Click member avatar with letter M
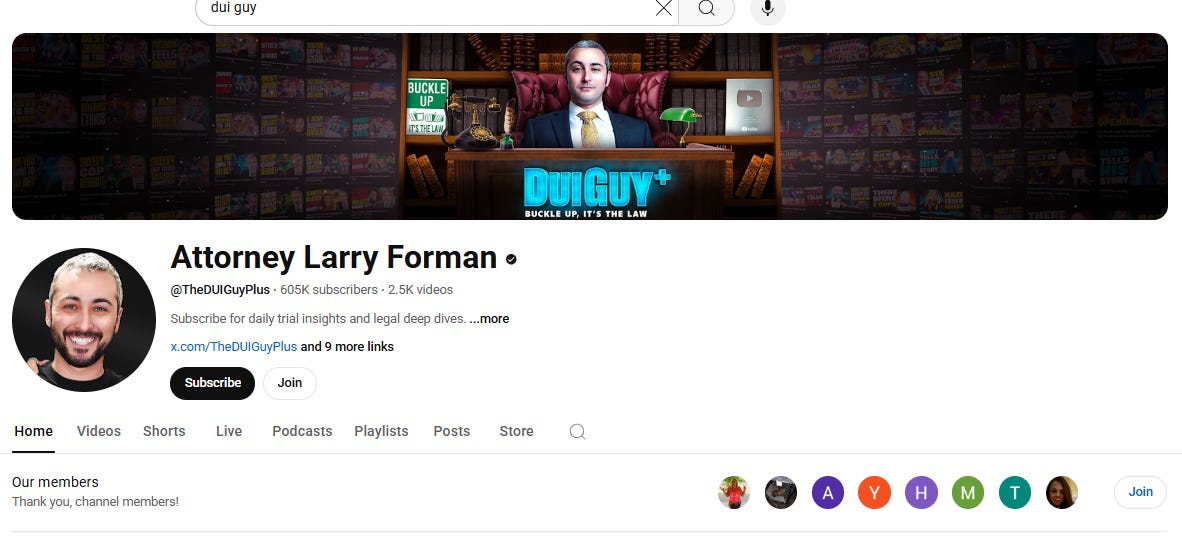 pyautogui.click(x=968, y=493)
